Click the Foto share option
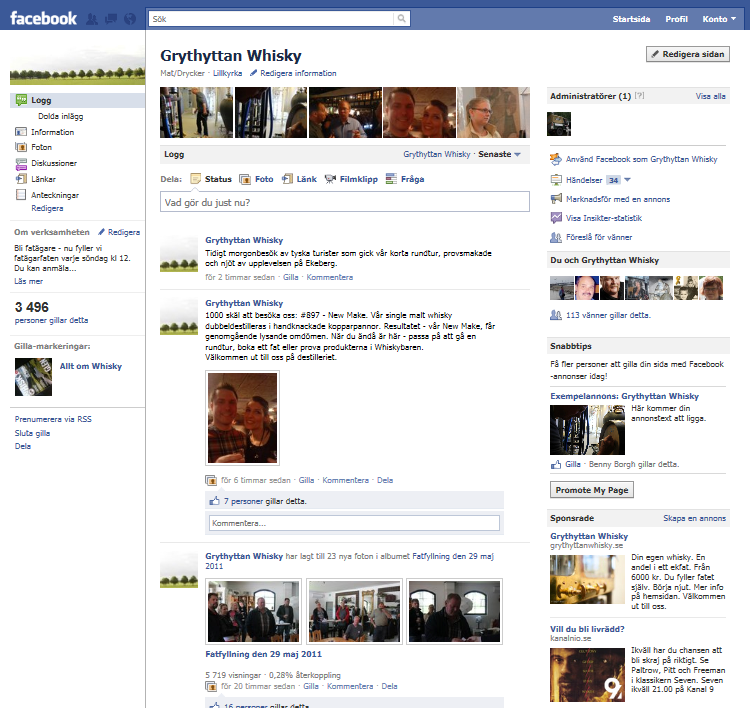 click(x=256, y=179)
